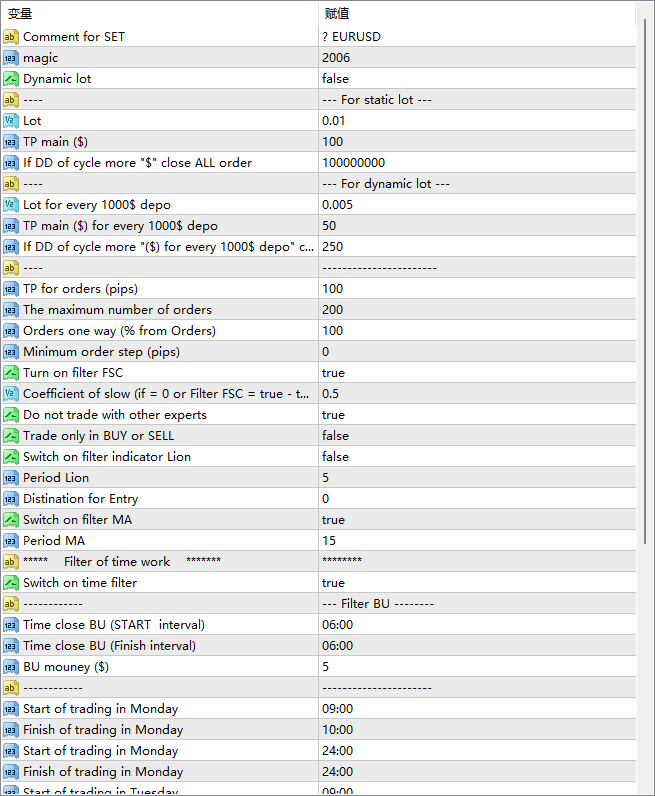Click the '--- For dynamic lot ---' cell

click(477, 184)
